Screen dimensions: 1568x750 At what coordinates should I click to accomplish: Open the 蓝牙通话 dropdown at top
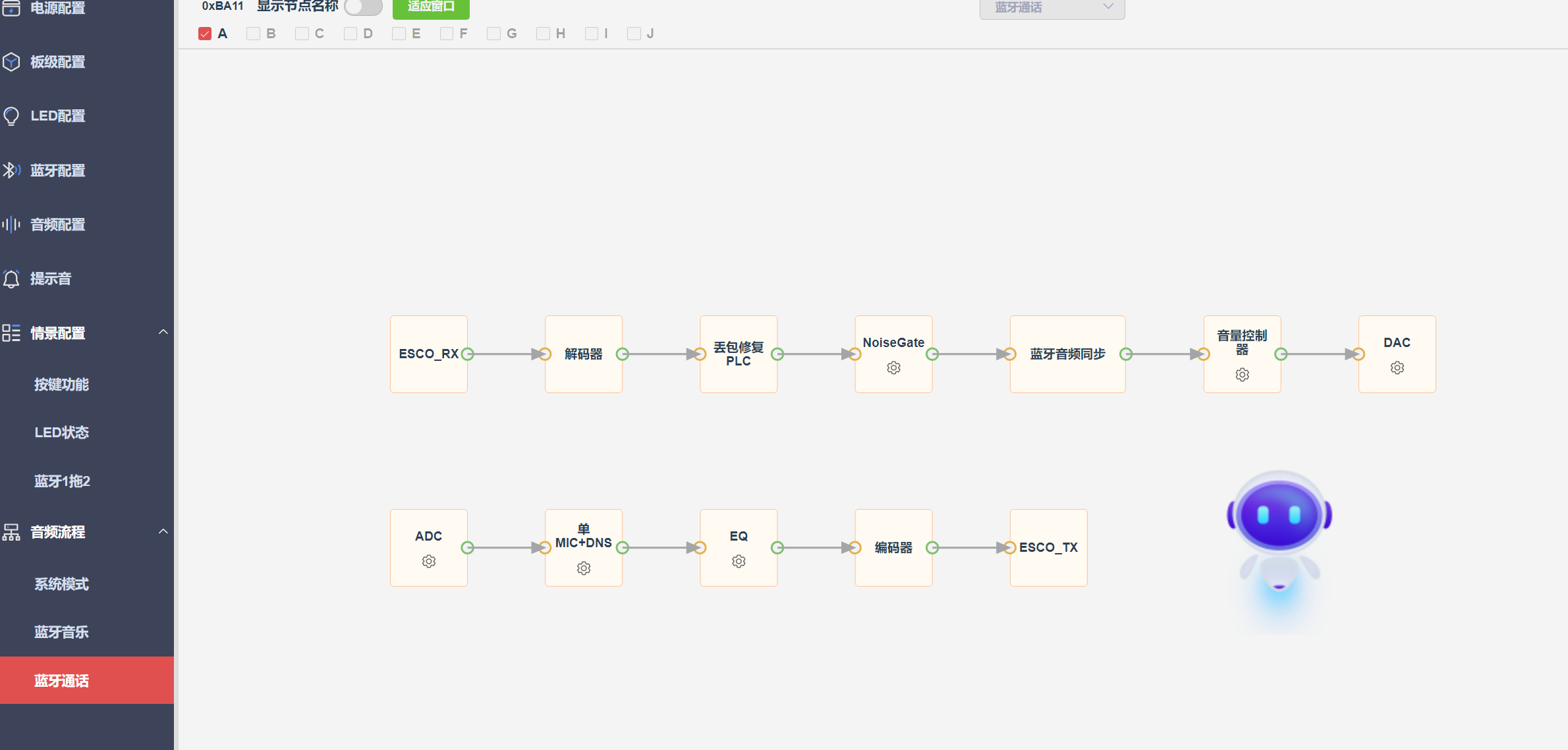click(1052, 9)
